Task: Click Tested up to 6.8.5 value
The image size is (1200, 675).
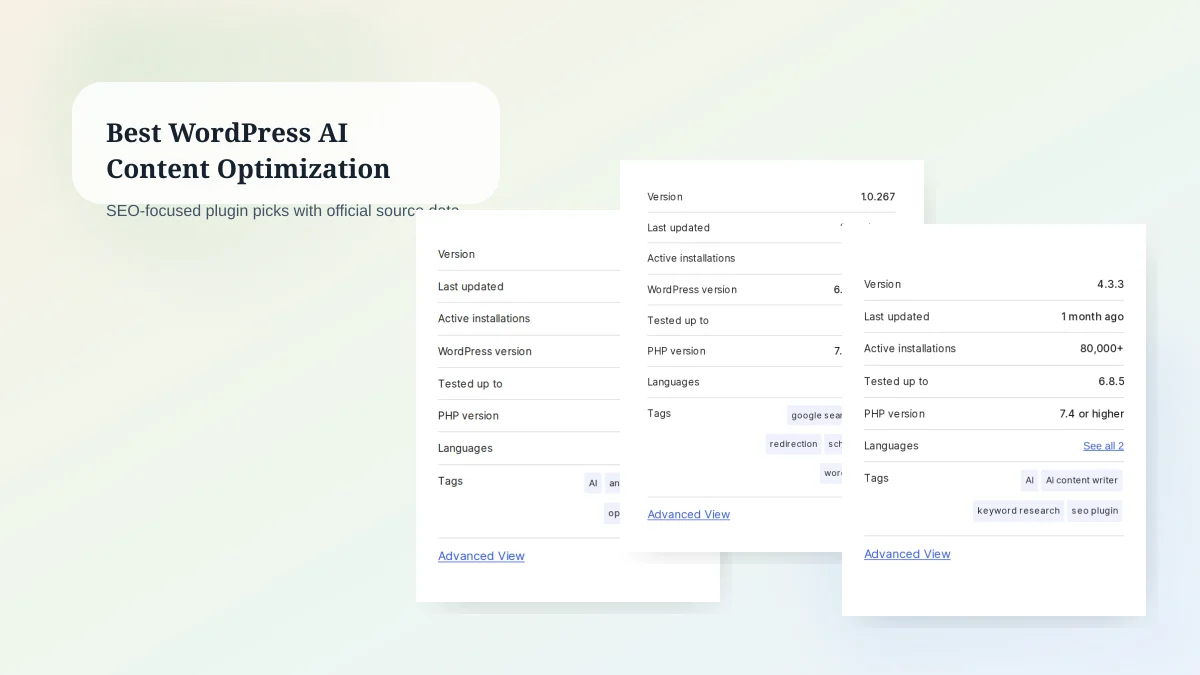Action: [x=1110, y=381]
